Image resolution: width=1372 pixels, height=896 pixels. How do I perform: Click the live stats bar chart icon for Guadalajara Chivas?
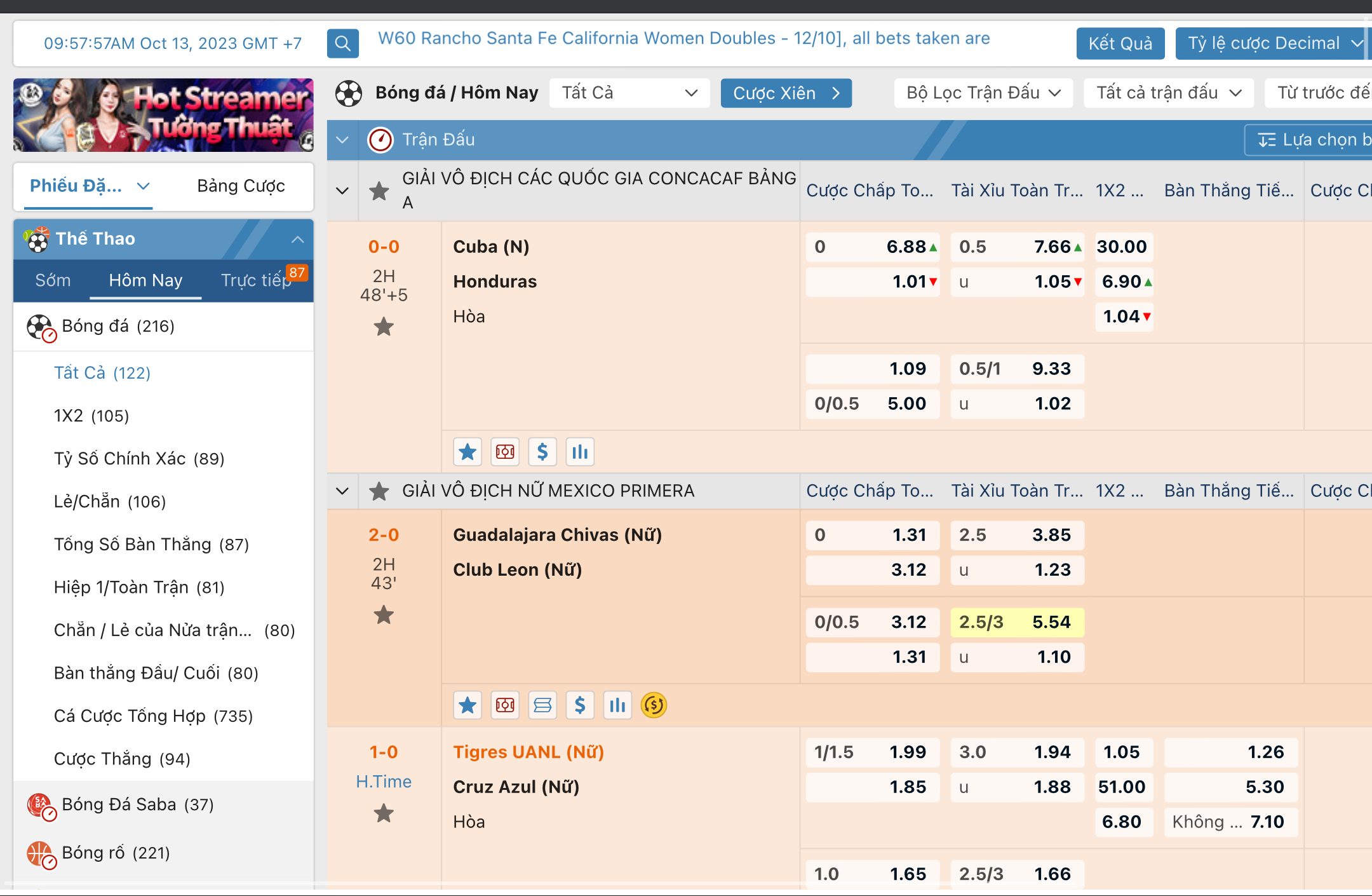tap(618, 706)
